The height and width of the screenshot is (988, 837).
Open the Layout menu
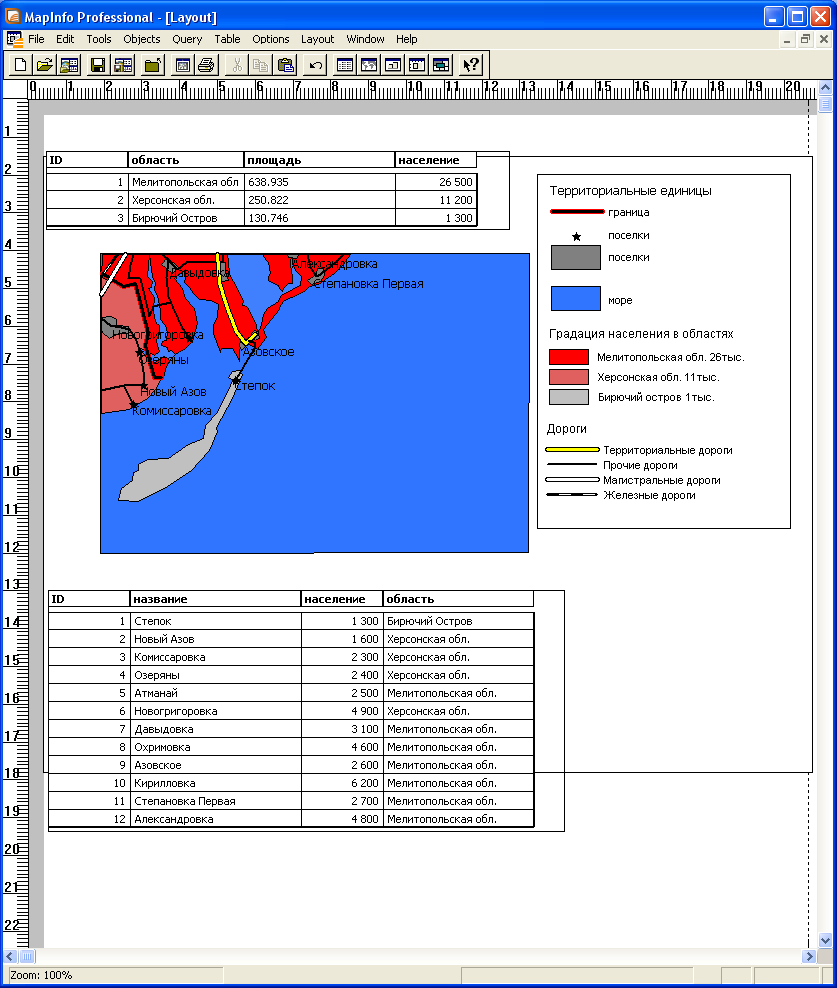(x=318, y=39)
